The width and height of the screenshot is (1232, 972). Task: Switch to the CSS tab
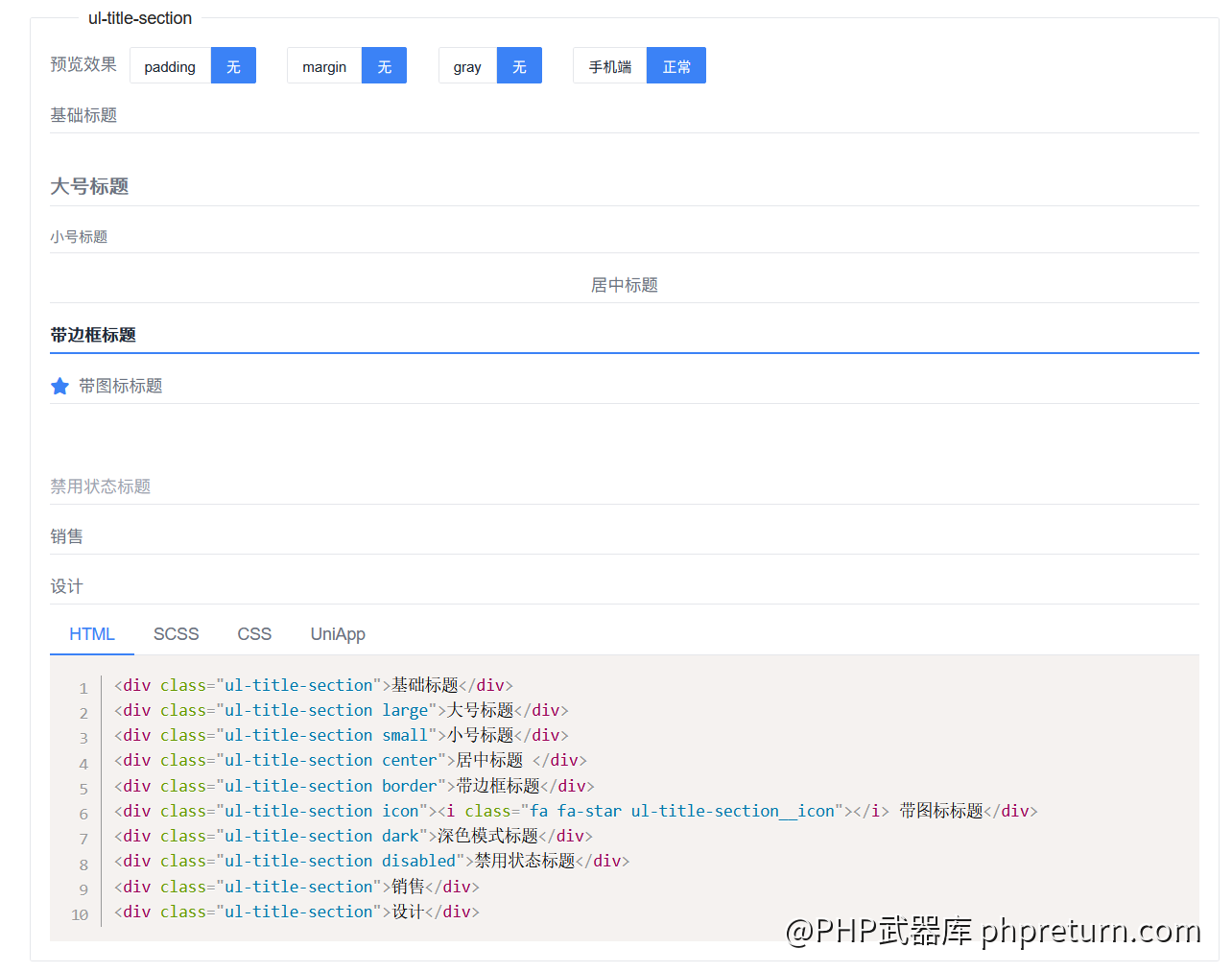point(254,634)
